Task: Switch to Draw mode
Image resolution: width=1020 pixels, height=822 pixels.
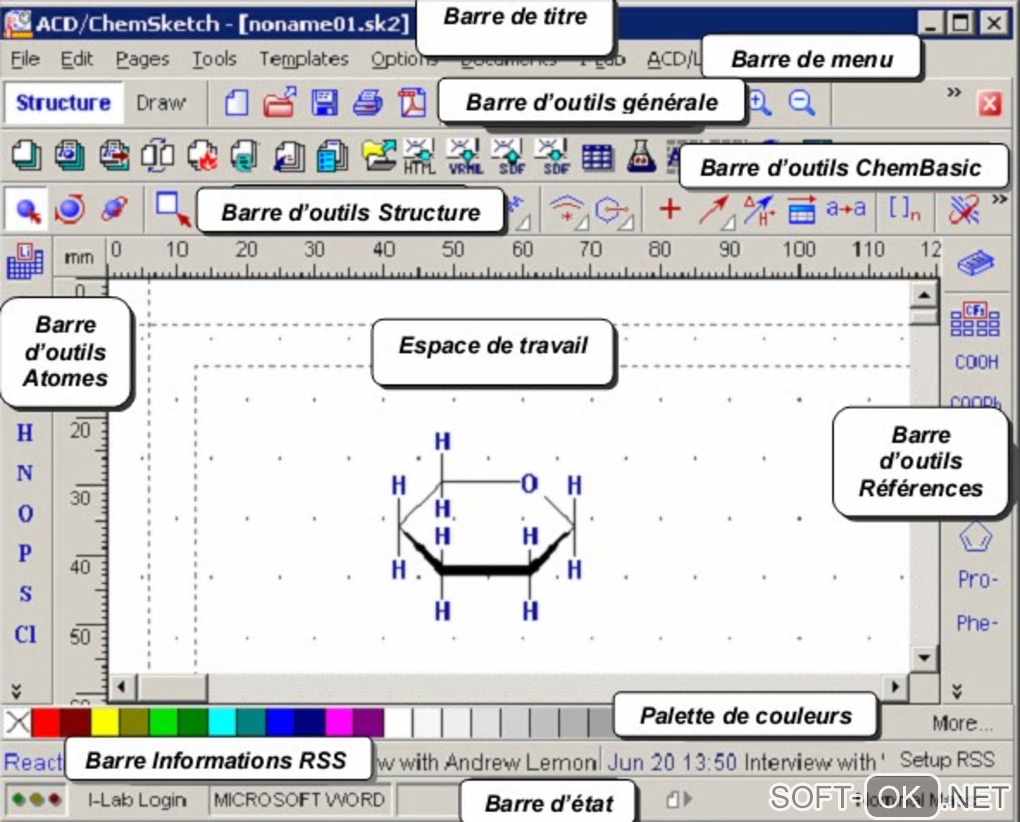Action: pos(161,103)
